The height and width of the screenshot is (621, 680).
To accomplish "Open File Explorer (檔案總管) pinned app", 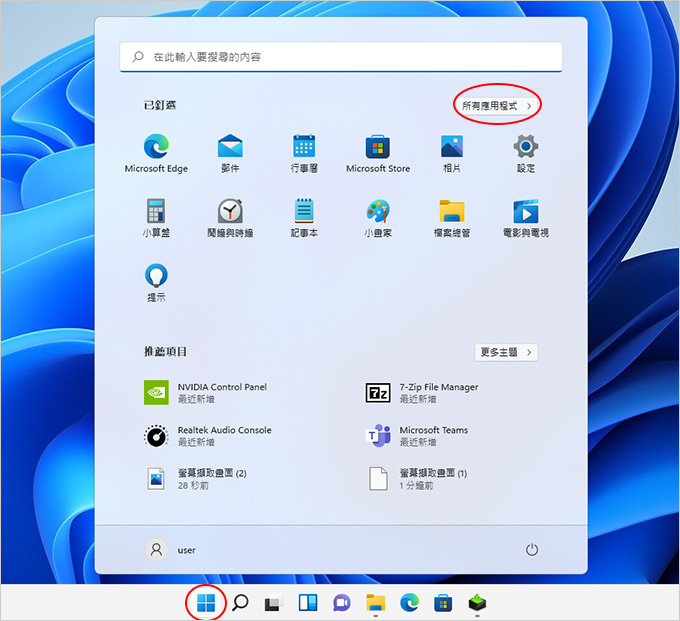I will pos(451,218).
